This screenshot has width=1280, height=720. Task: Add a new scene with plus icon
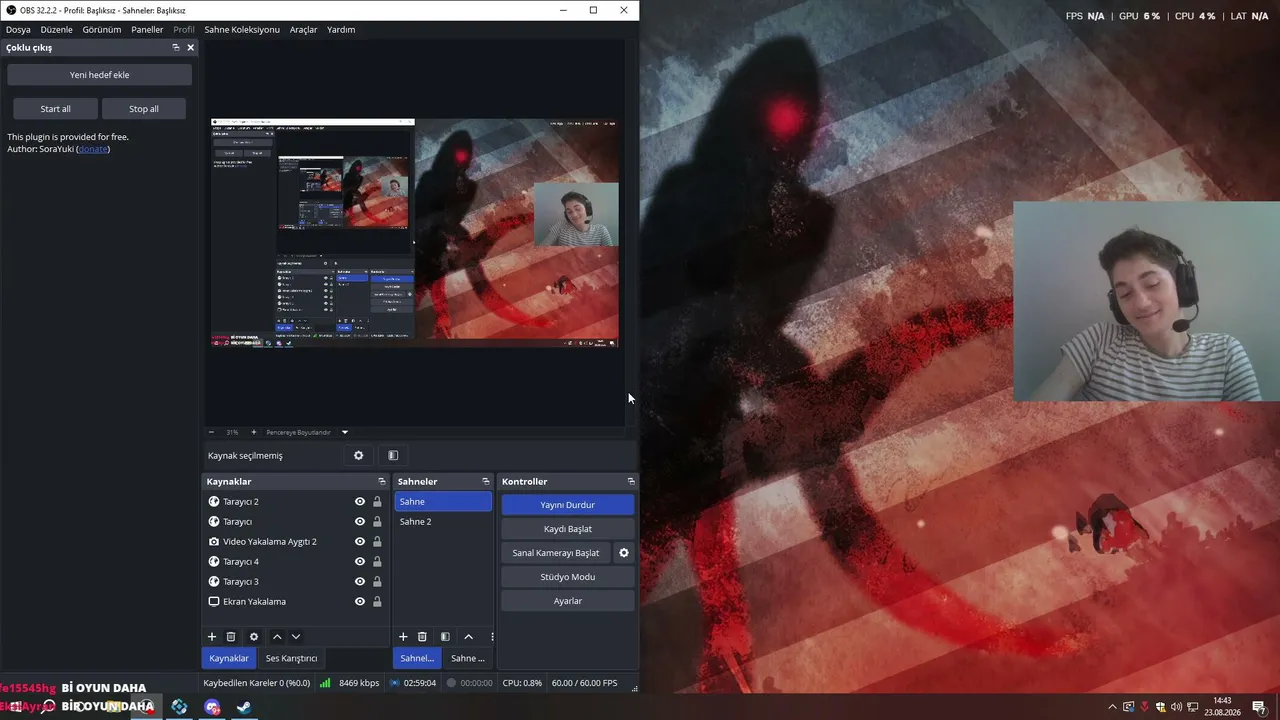point(403,637)
